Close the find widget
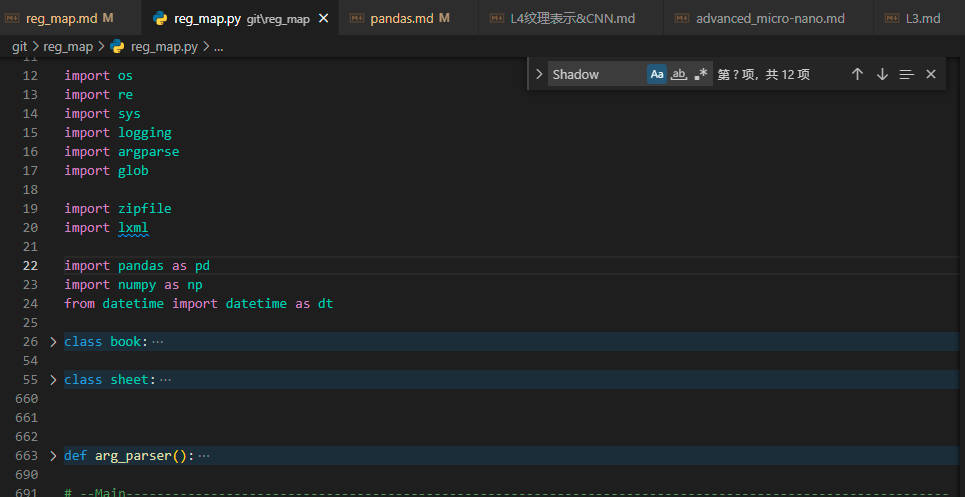 click(931, 74)
